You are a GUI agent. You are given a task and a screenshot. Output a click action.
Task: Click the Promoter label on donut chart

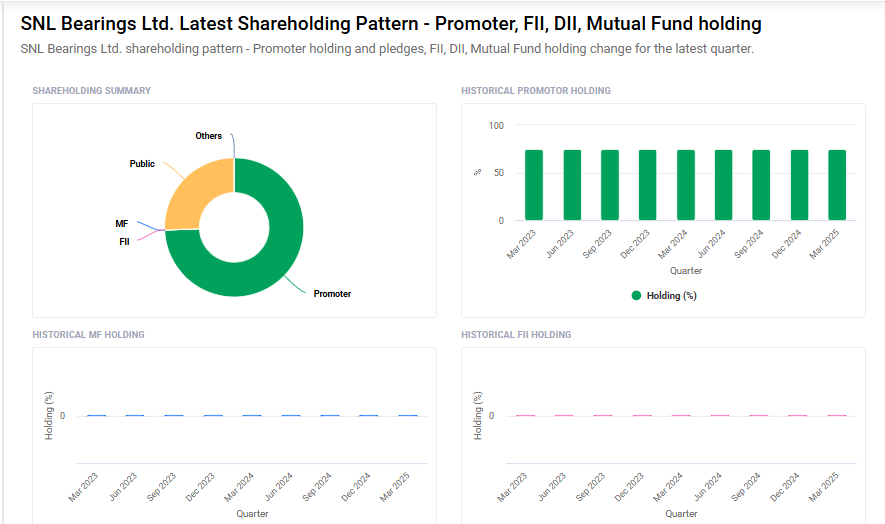(332, 294)
